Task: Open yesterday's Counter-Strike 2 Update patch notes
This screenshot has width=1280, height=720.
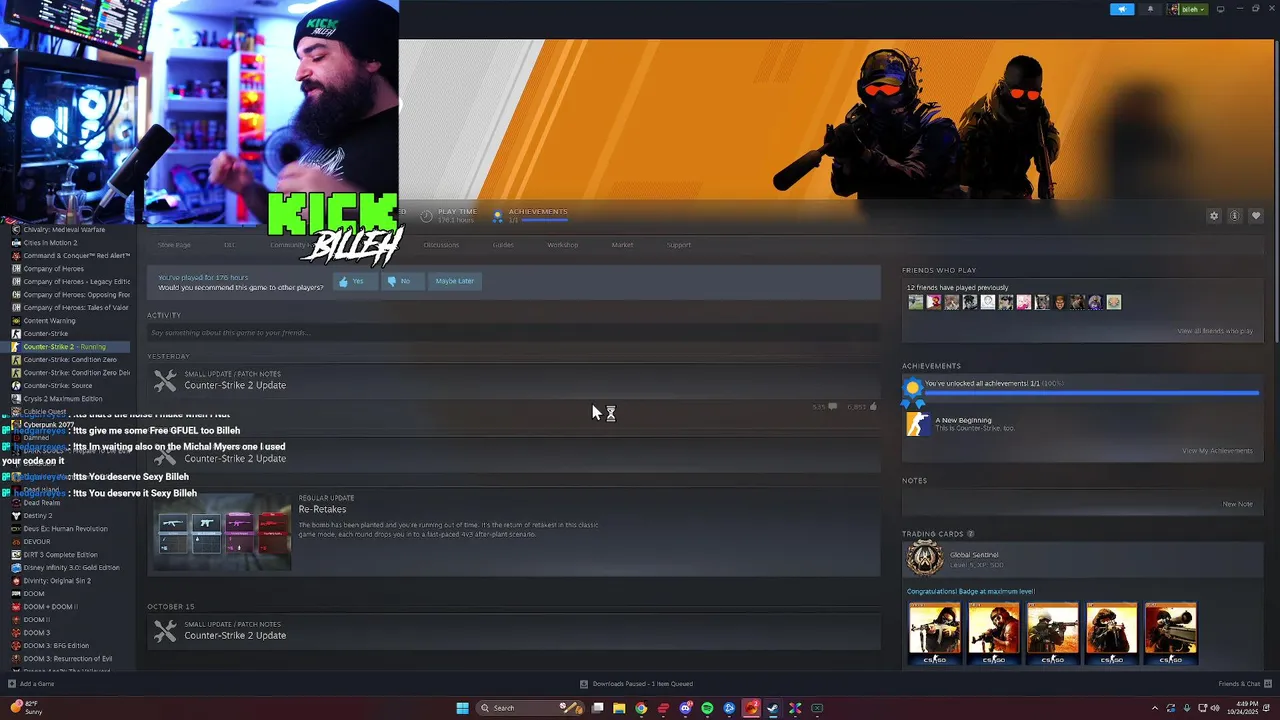Action: 235,385
